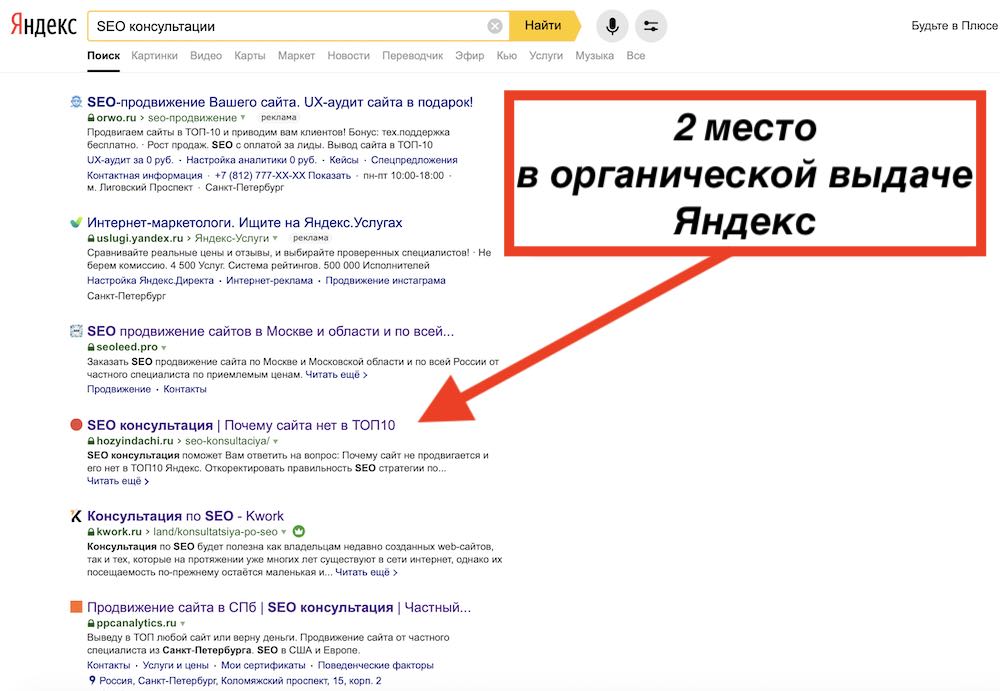Show the phone number +7 (812) 777-XX-XX
This screenshot has height=691, width=1000.
tap(283, 175)
